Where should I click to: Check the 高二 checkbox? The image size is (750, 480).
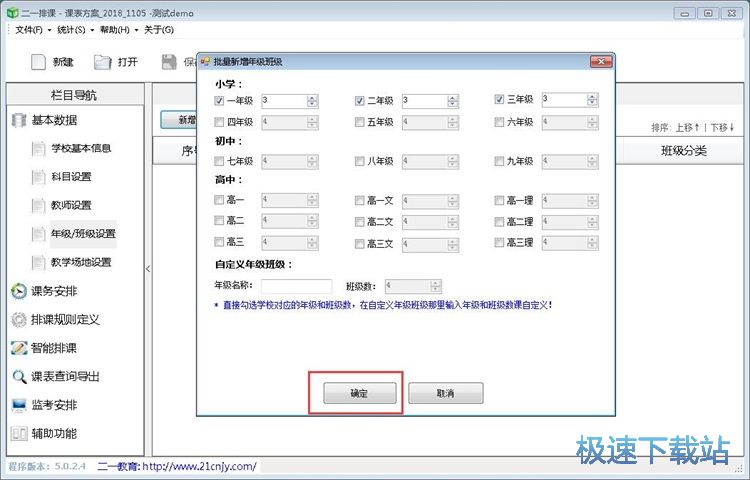tap(219, 220)
